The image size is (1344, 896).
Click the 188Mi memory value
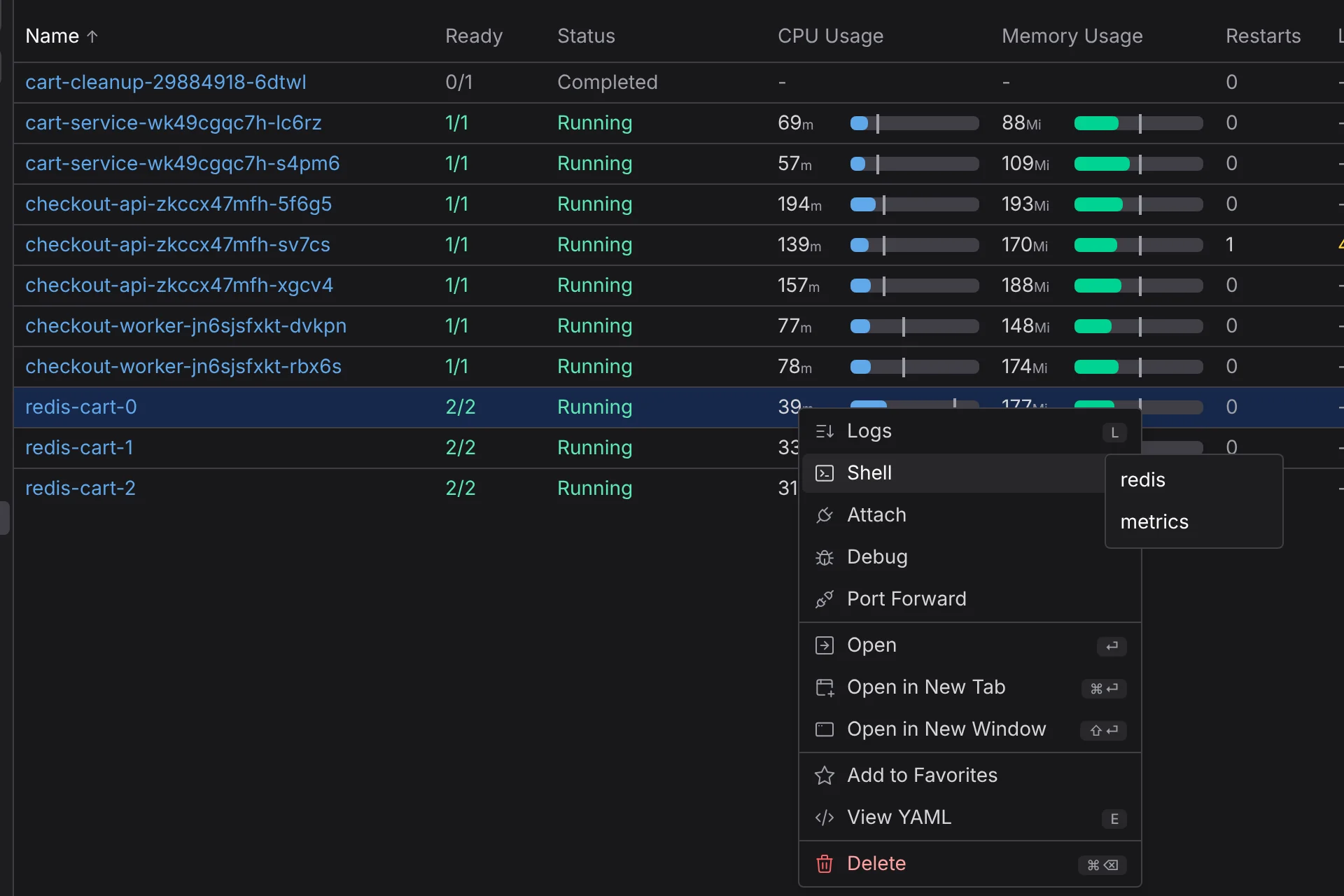click(x=1025, y=286)
